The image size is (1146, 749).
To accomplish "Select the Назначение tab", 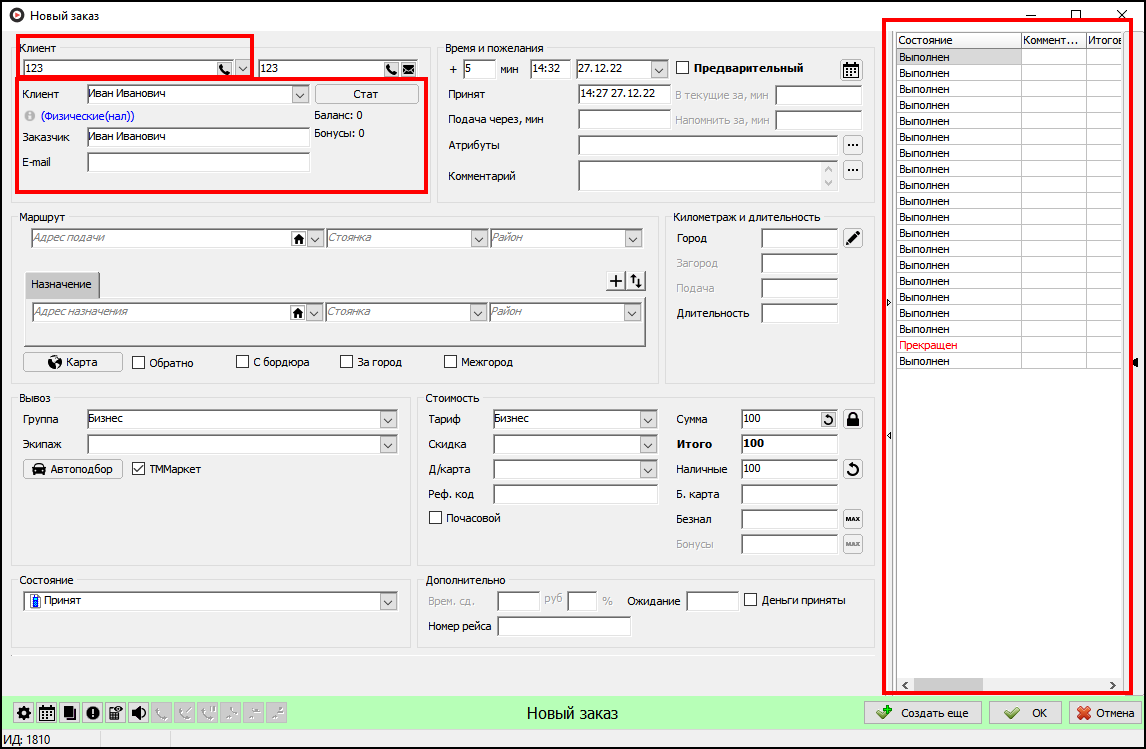I will (x=61, y=285).
